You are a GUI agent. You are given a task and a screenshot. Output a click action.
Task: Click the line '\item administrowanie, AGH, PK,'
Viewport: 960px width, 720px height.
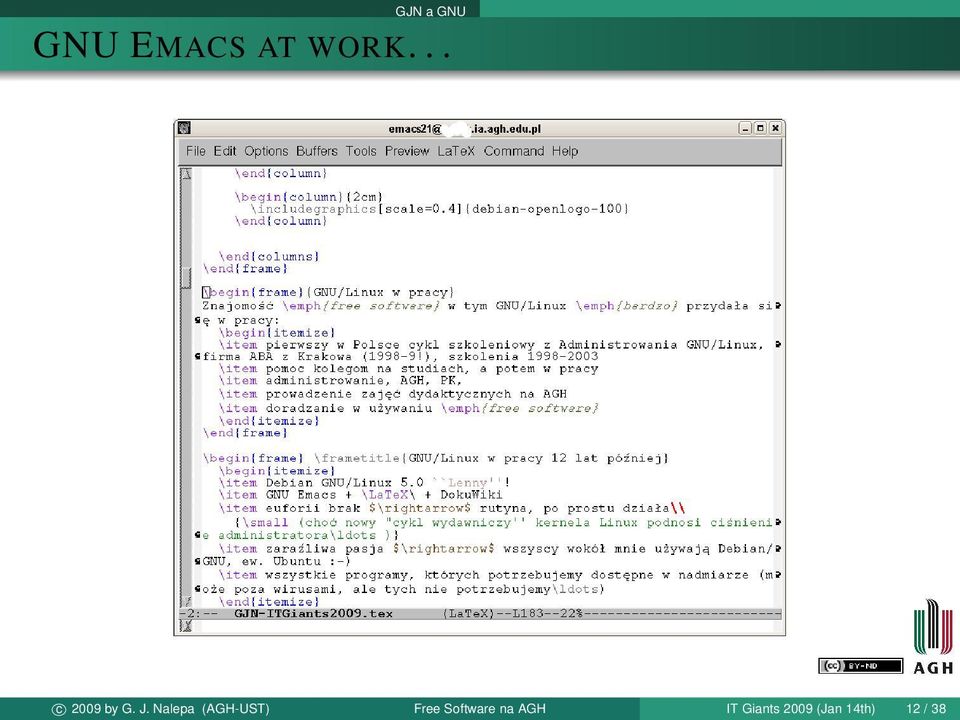point(340,381)
